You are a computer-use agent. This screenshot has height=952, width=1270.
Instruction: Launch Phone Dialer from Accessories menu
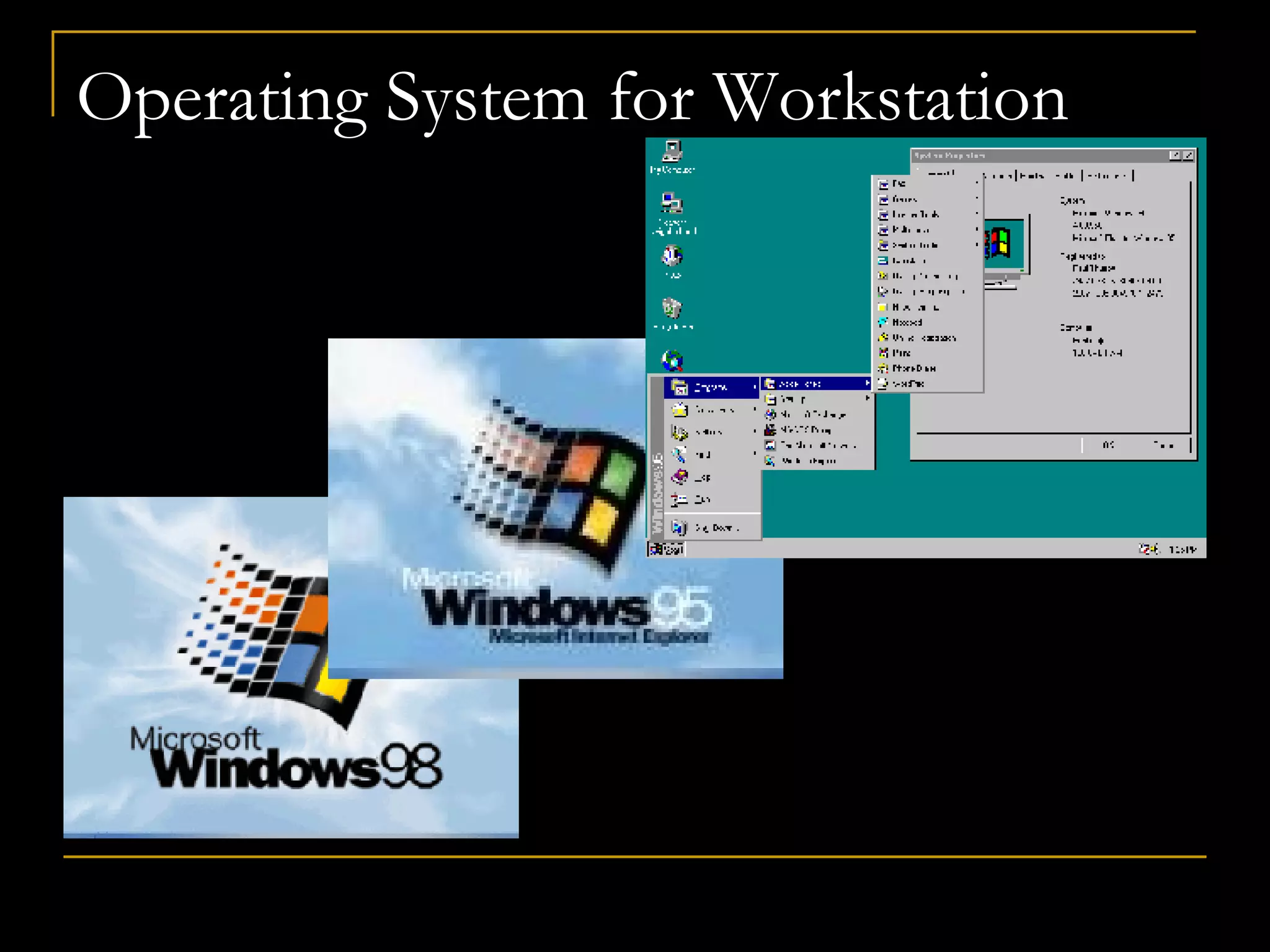(x=928, y=368)
